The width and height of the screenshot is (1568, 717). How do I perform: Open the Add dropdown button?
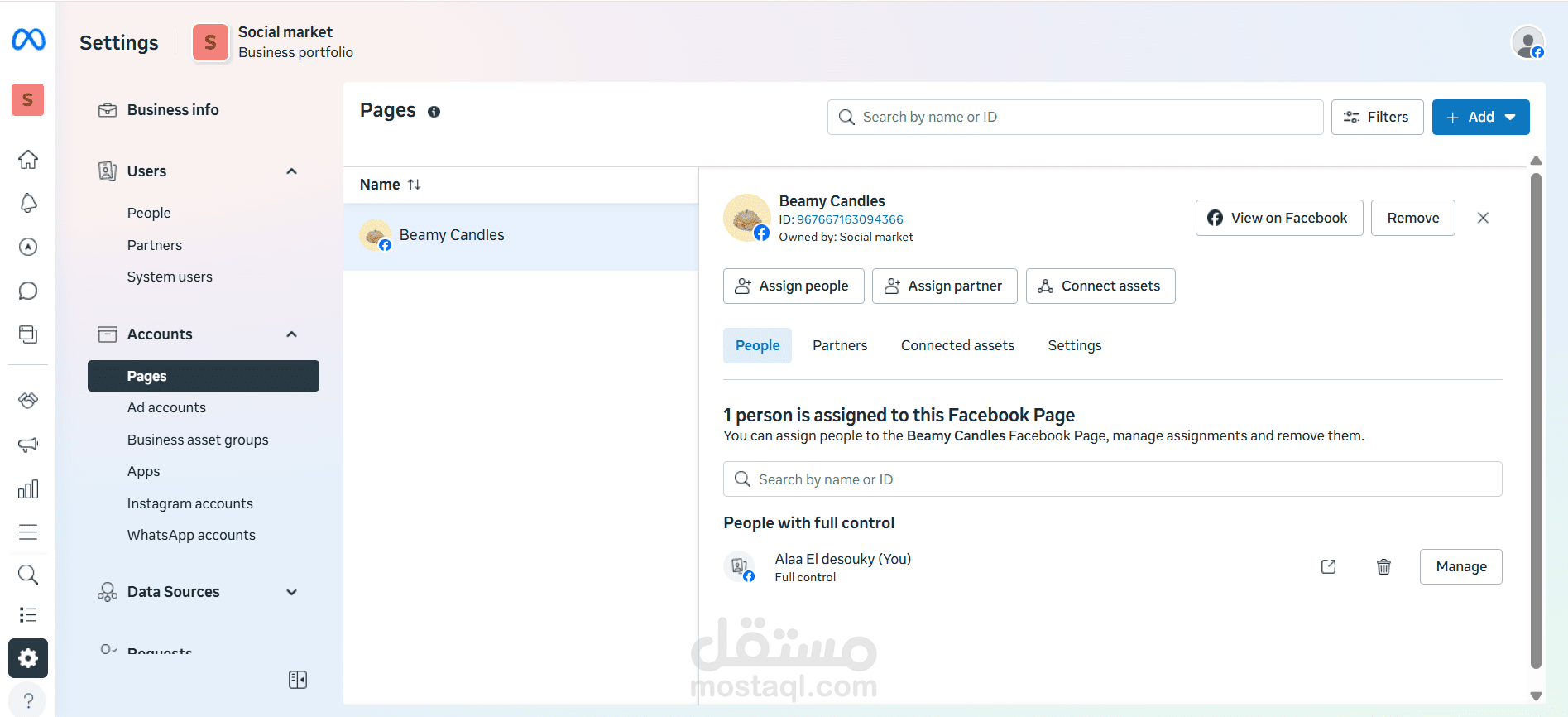(1480, 118)
